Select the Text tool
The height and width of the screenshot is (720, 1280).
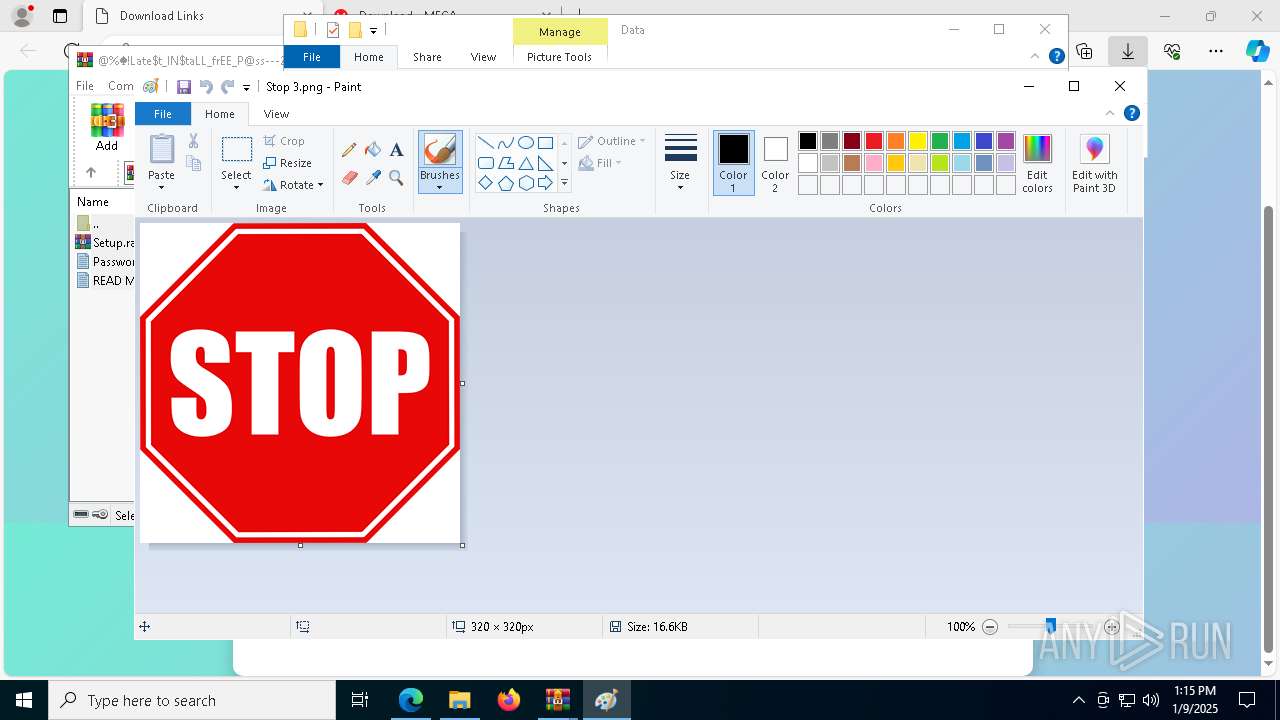tap(396, 150)
